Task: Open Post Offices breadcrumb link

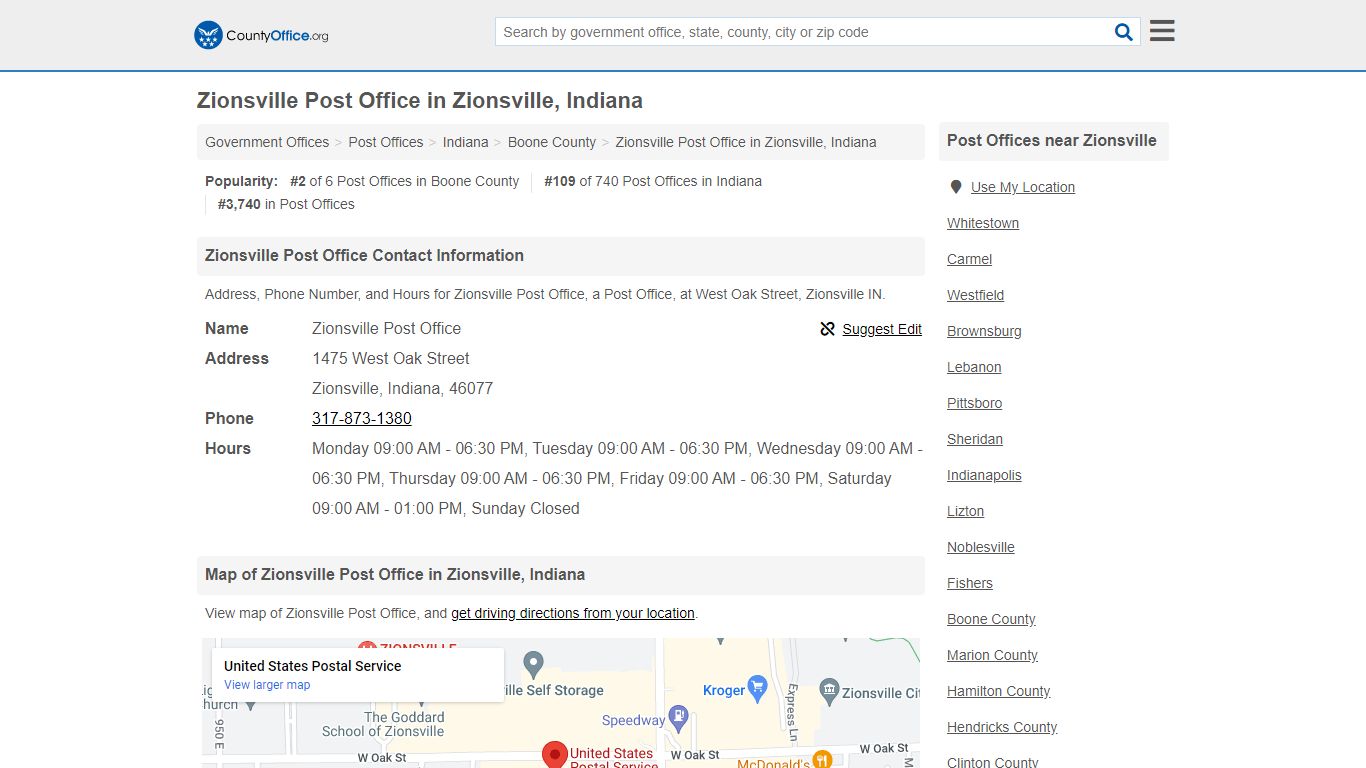Action: [x=386, y=142]
